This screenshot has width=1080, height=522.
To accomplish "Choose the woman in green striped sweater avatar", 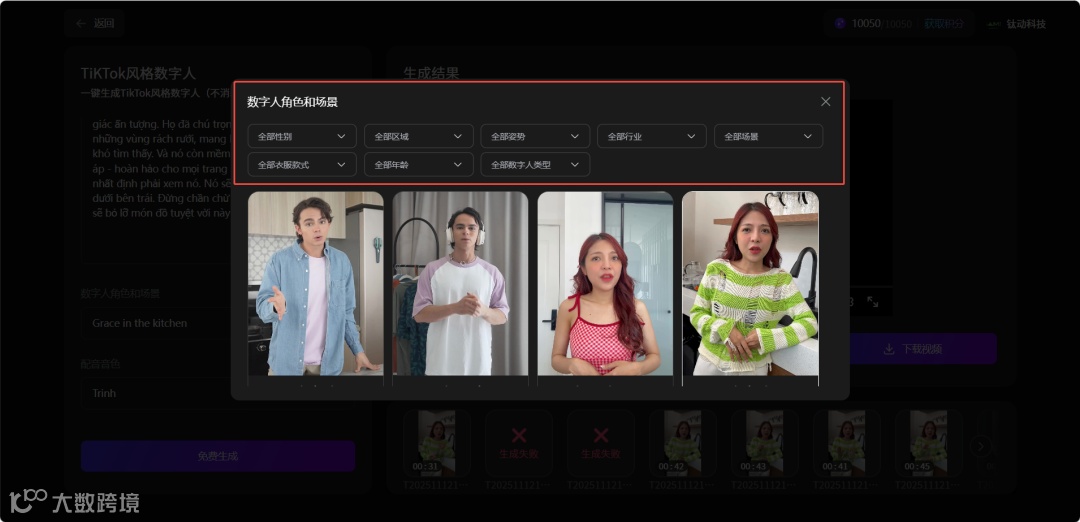I will pos(750,284).
